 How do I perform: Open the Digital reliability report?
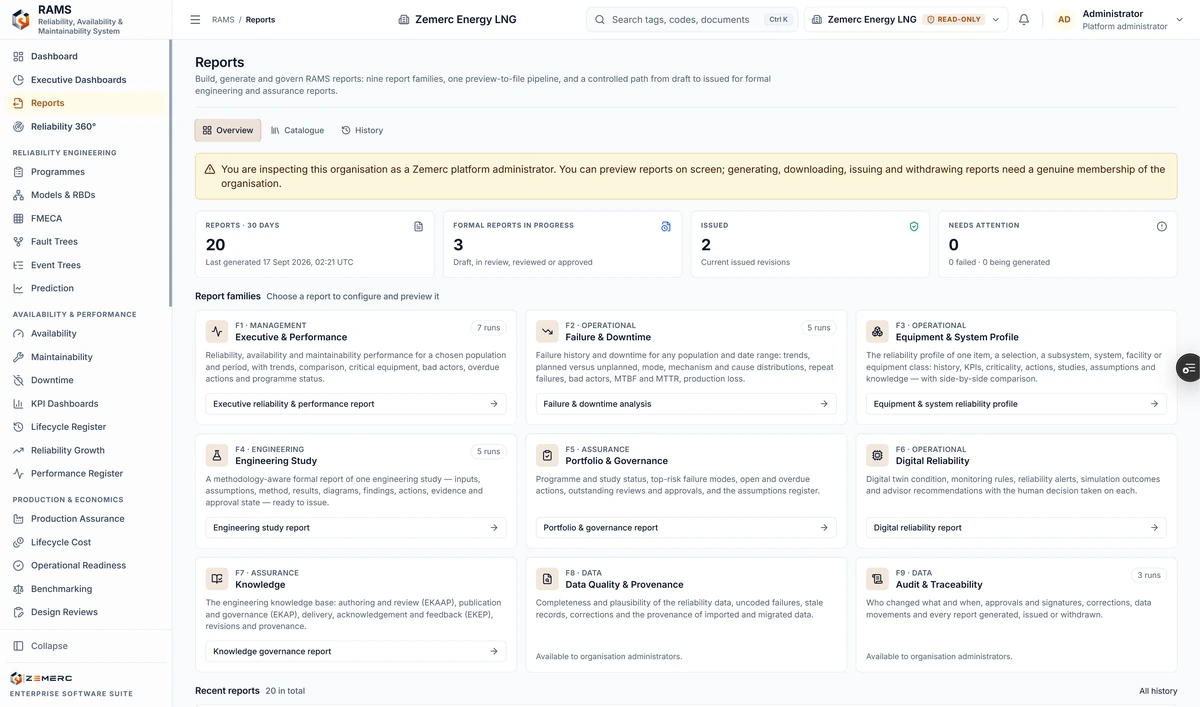click(x=1016, y=528)
